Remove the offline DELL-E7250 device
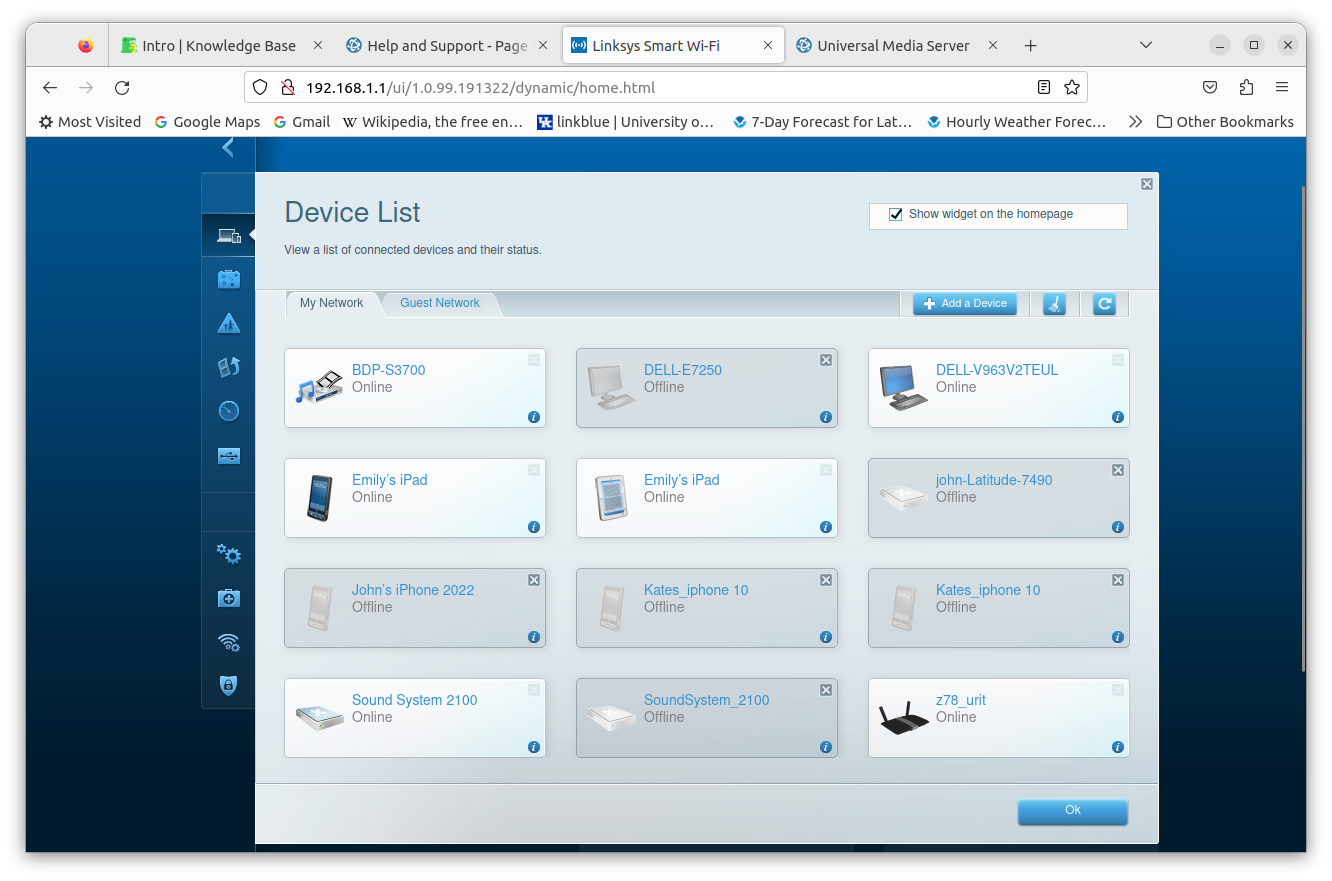Image resolution: width=1332 pixels, height=881 pixels. click(x=826, y=360)
